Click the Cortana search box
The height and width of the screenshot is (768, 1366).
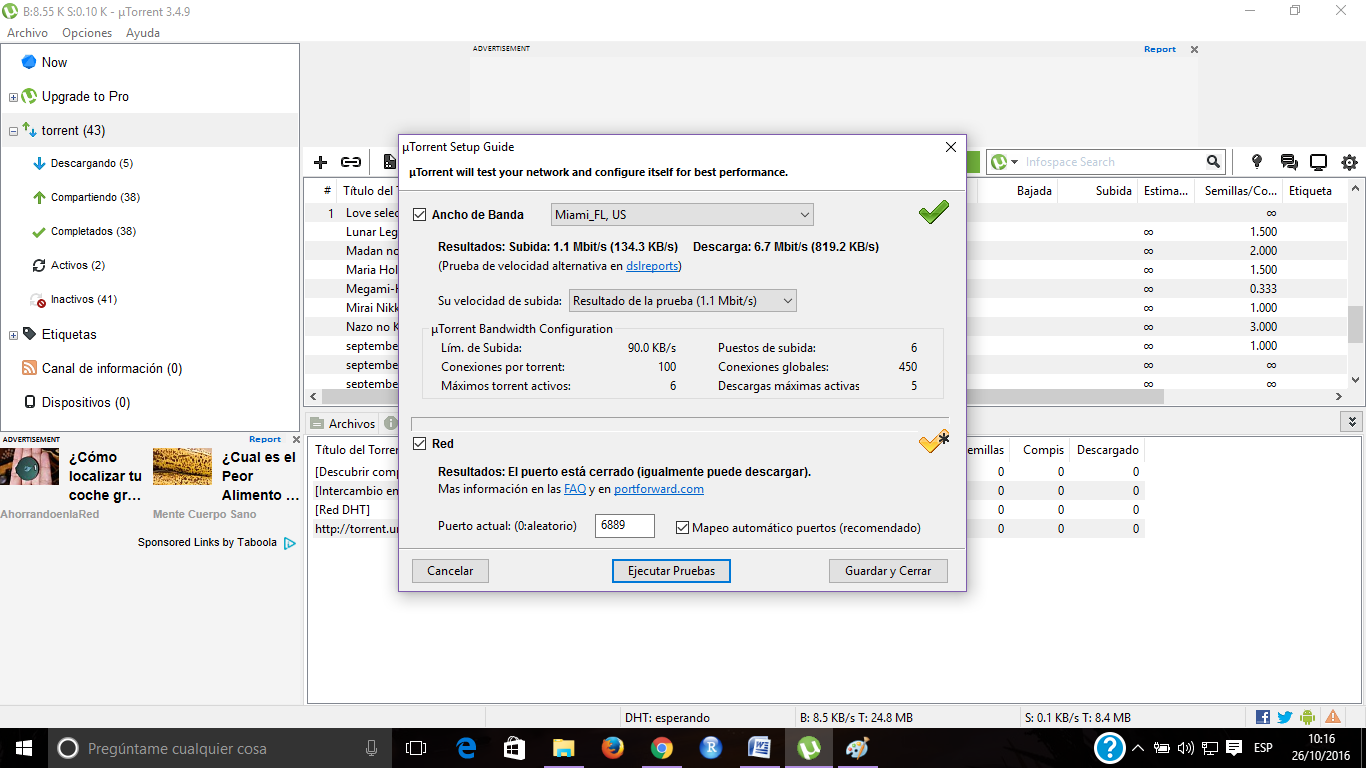tap(218, 748)
